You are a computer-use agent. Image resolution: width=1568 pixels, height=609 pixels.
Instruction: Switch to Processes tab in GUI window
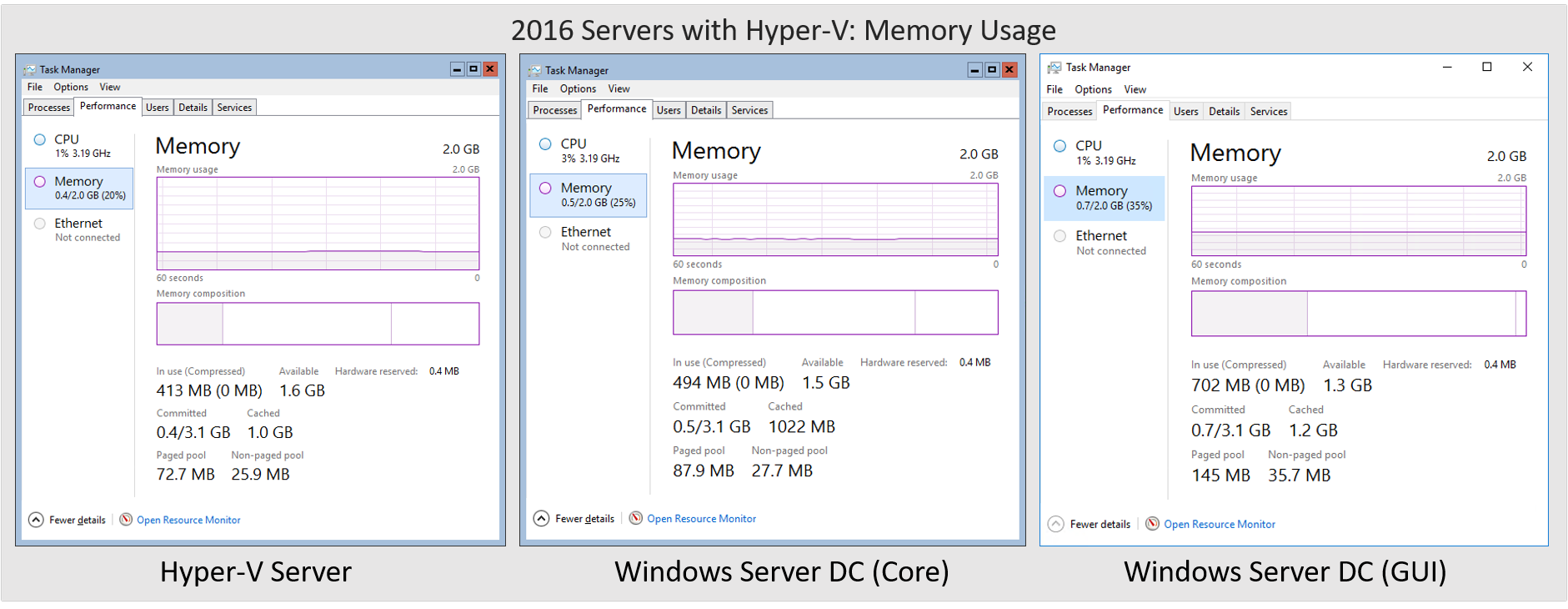coord(1070,111)
